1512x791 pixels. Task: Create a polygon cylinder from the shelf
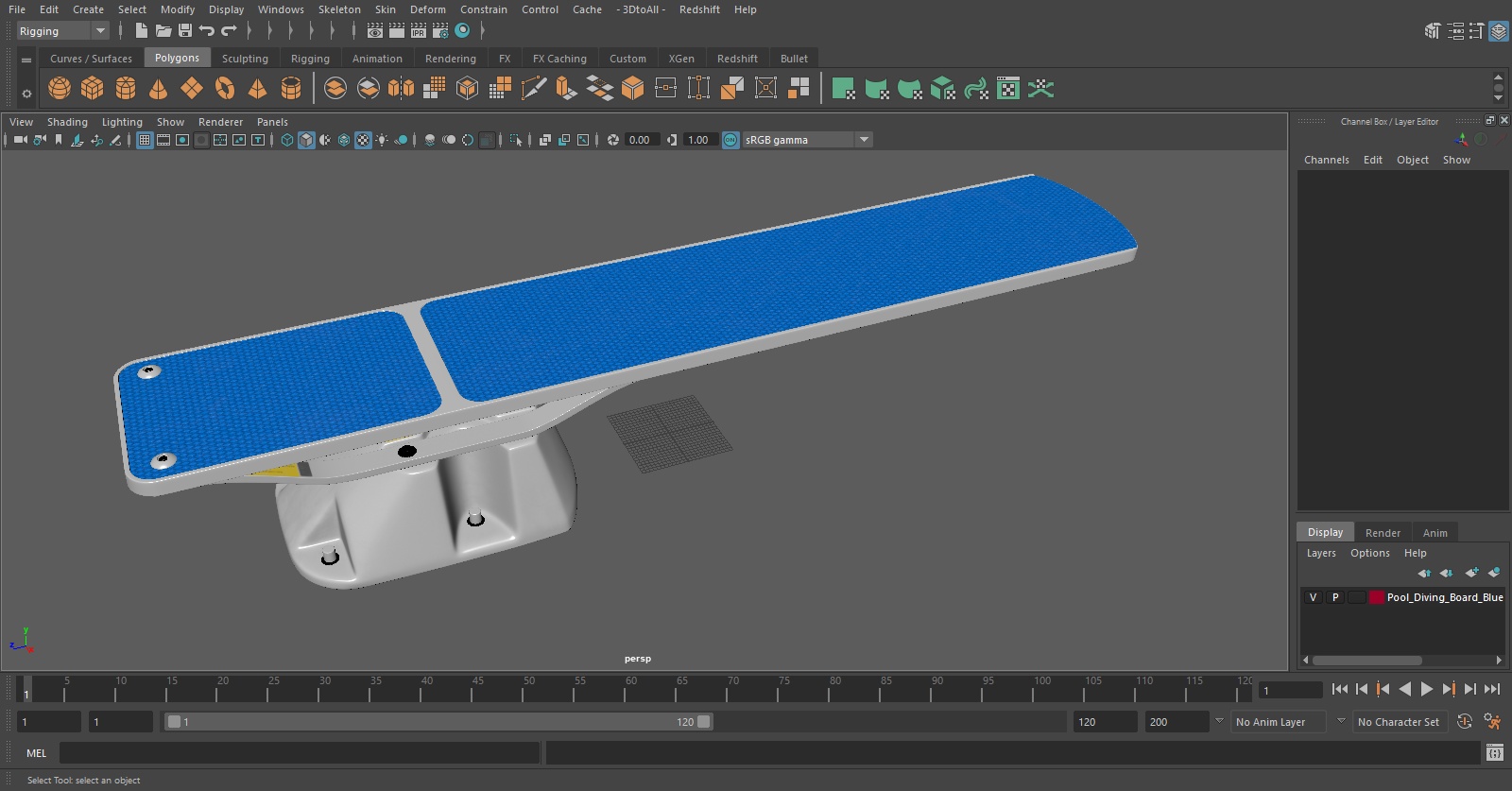coord(126,89)
